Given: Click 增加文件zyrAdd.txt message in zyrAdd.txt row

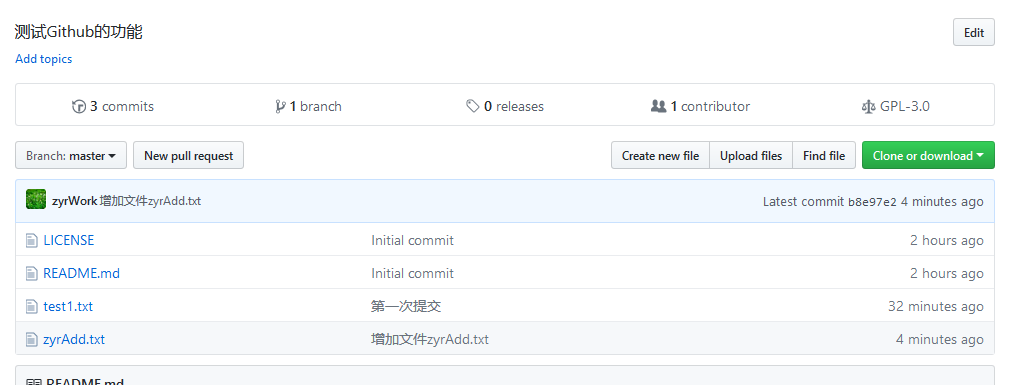Looking at the screenshot, I should [x=430, y=340].
